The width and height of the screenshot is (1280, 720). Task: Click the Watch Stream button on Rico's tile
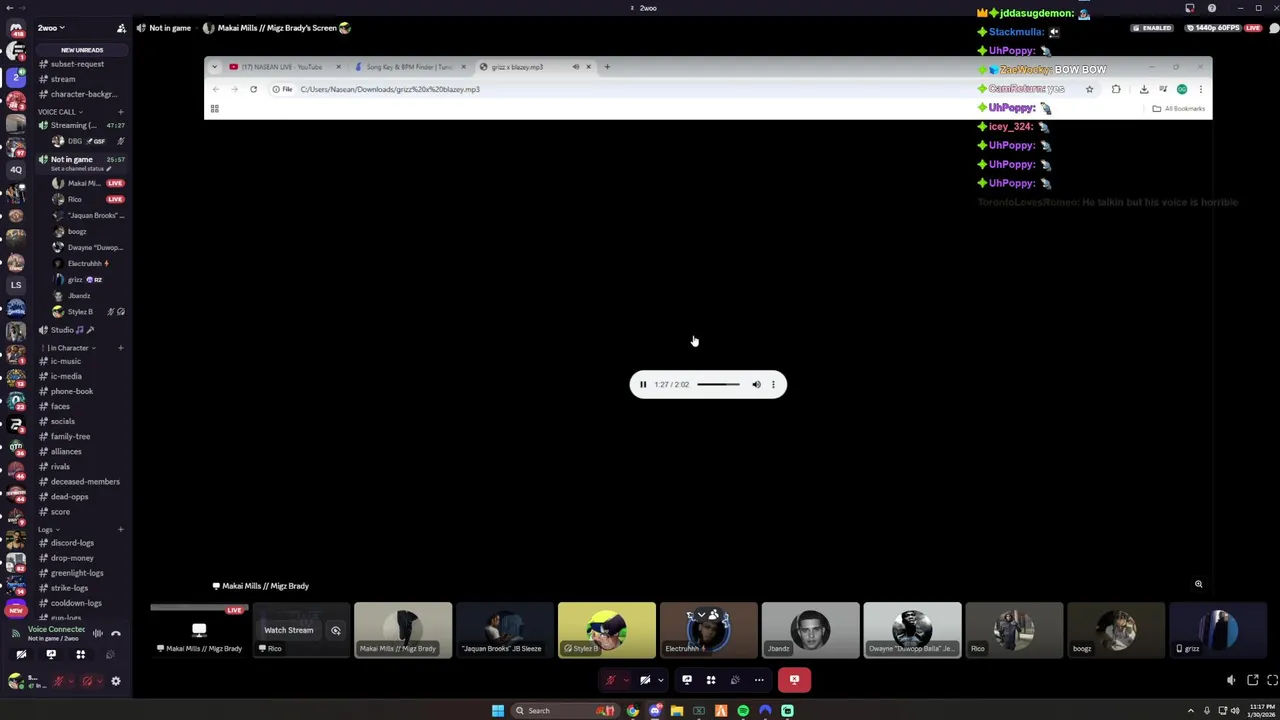(288, 630)
